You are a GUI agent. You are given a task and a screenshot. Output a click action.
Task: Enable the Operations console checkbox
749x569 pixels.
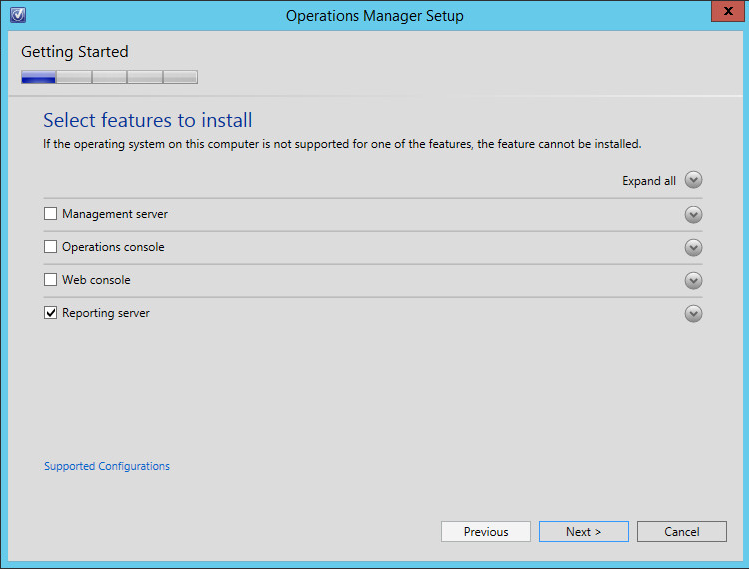tap(50, 247)
